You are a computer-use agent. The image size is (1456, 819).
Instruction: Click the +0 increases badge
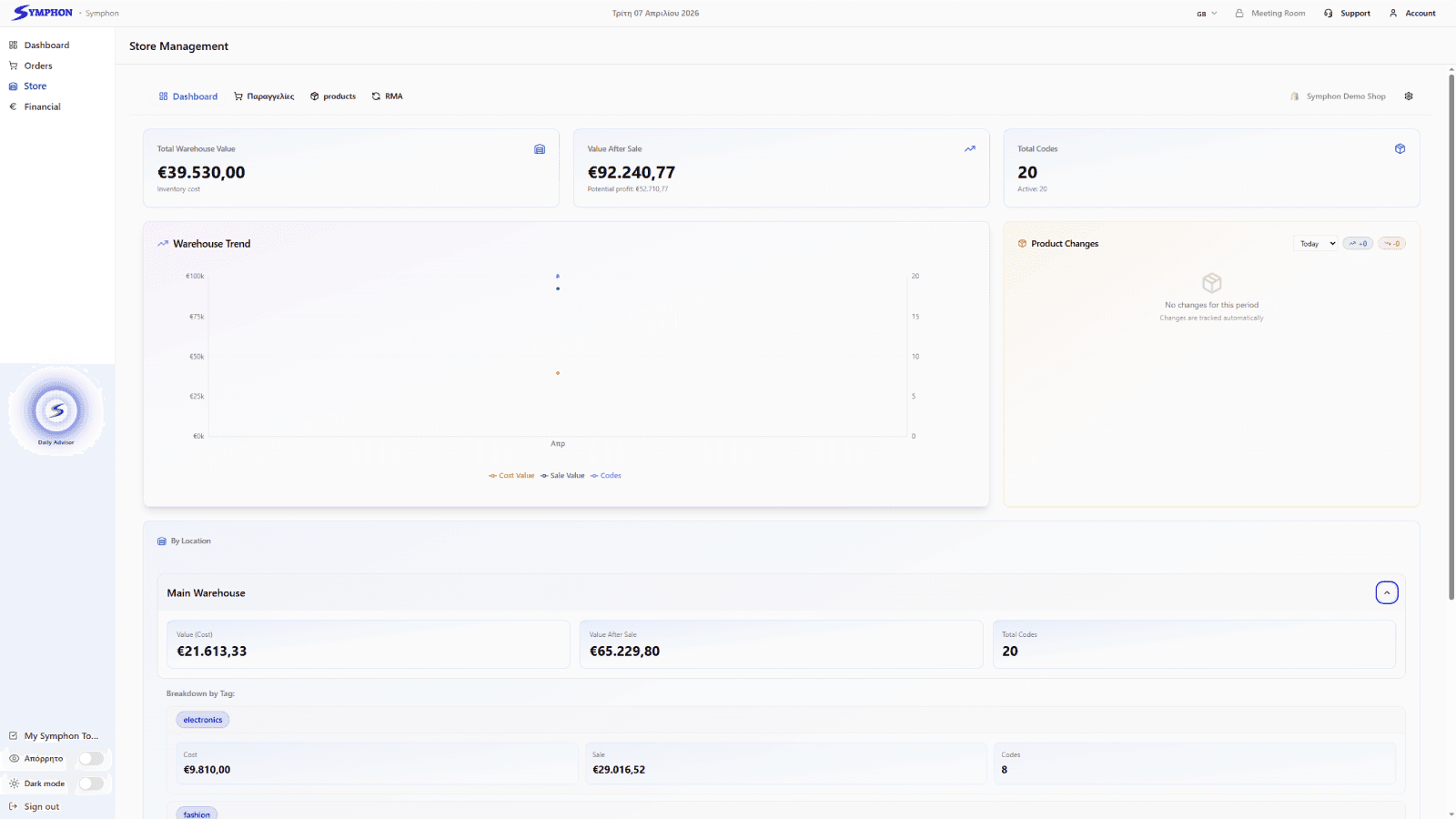pos(1358,244)
